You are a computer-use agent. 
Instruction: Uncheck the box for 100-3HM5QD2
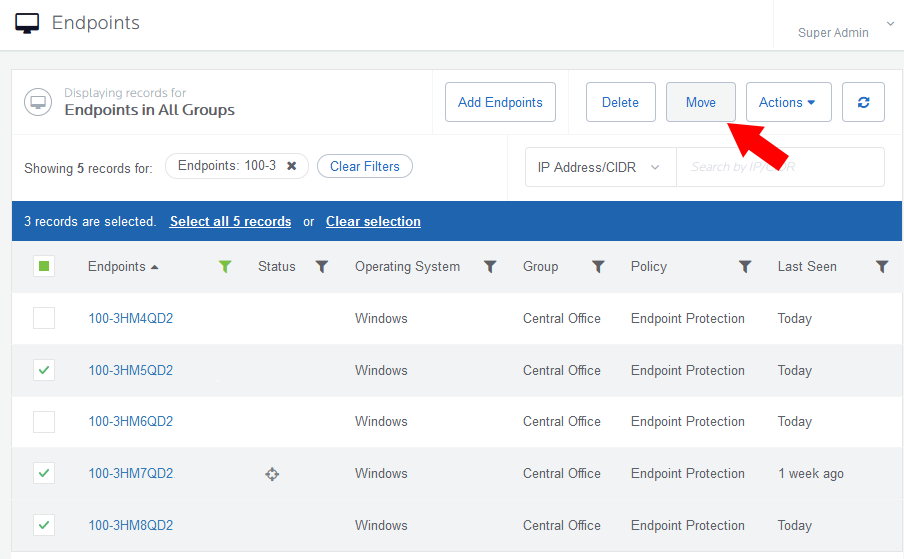[44, 370]
